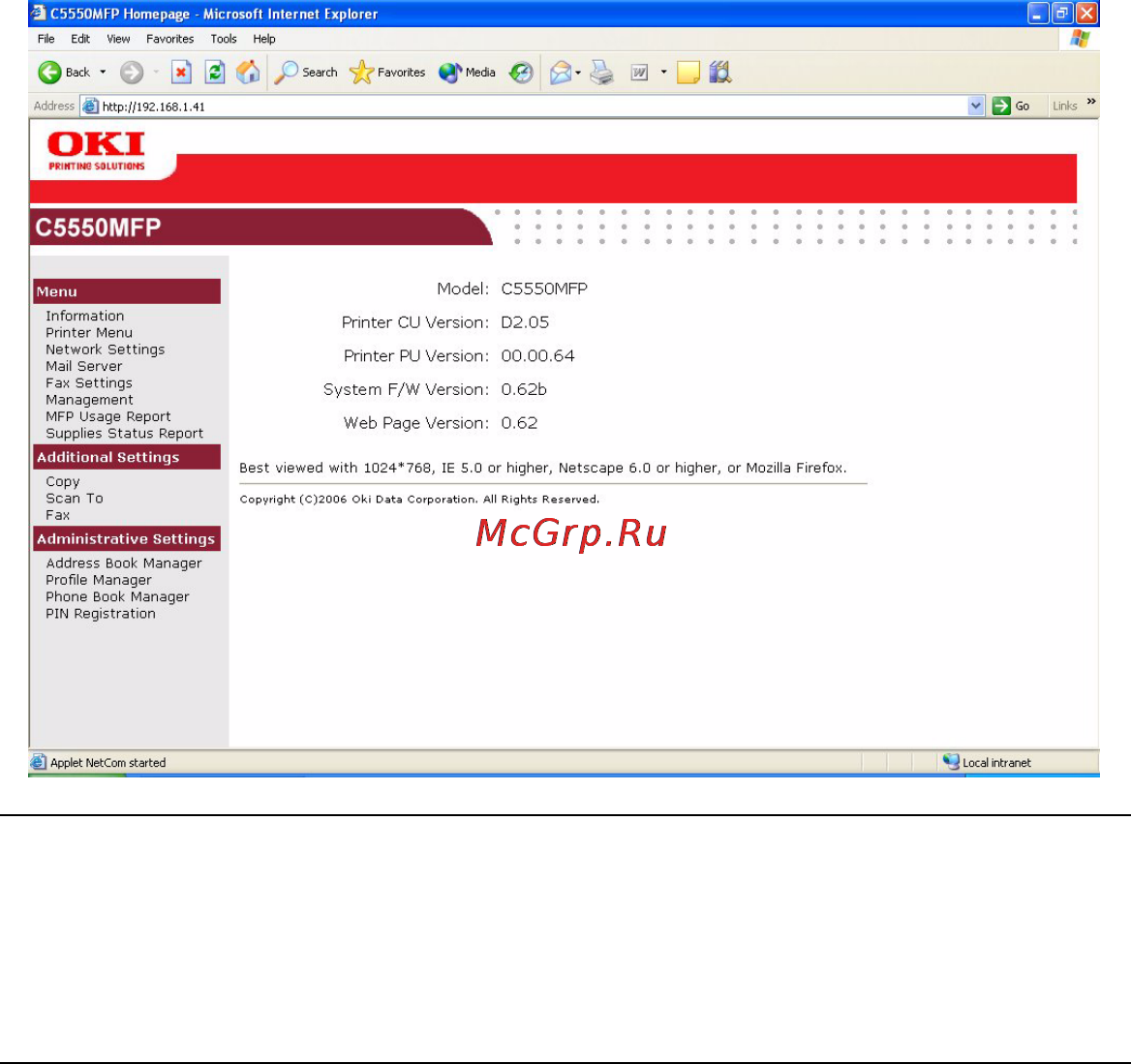Image resolution: width=1131 pixels, height=1064 pixels.
Task: Click the Go button
Action: pos(1011,106)
